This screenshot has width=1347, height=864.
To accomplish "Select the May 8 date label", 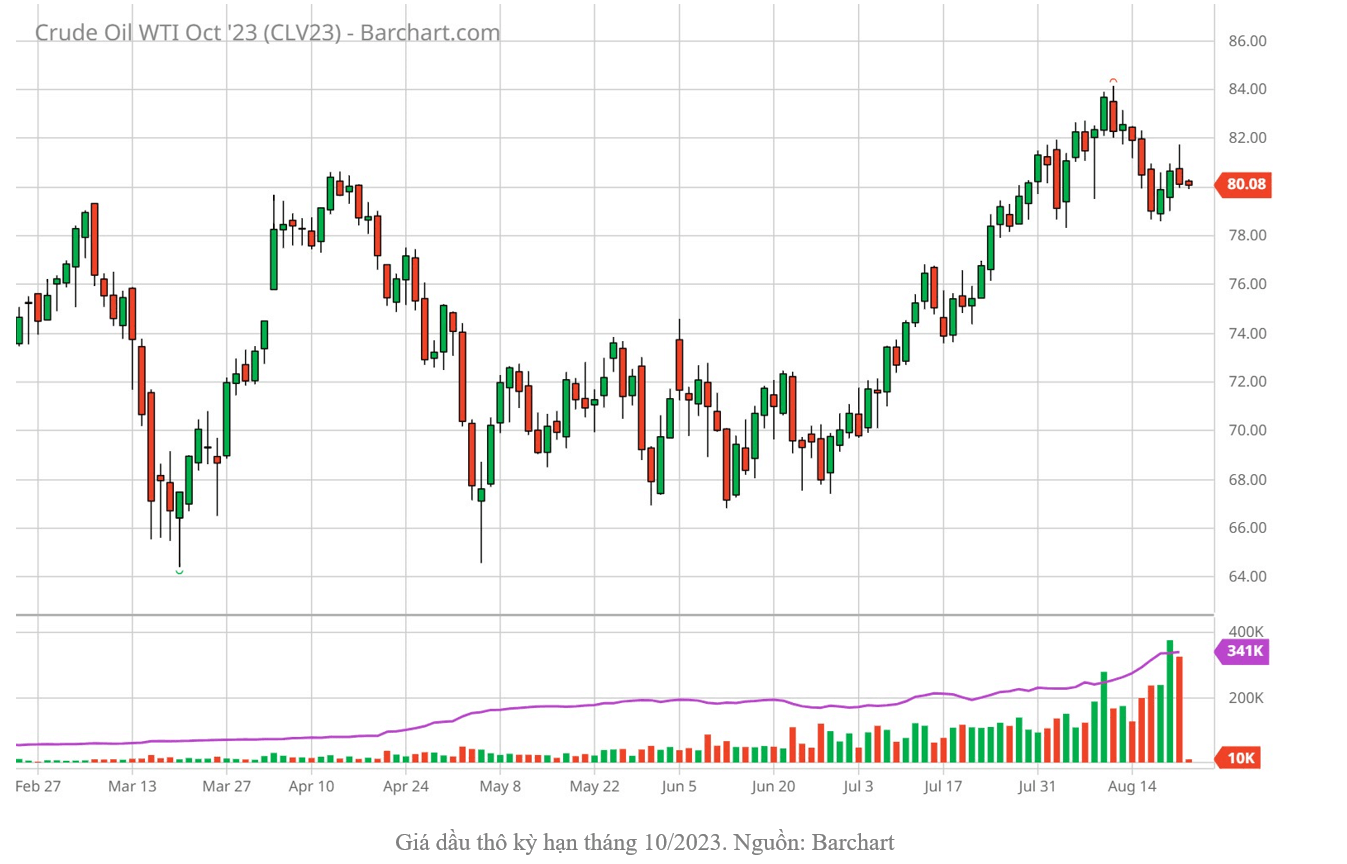I will 500,786.
